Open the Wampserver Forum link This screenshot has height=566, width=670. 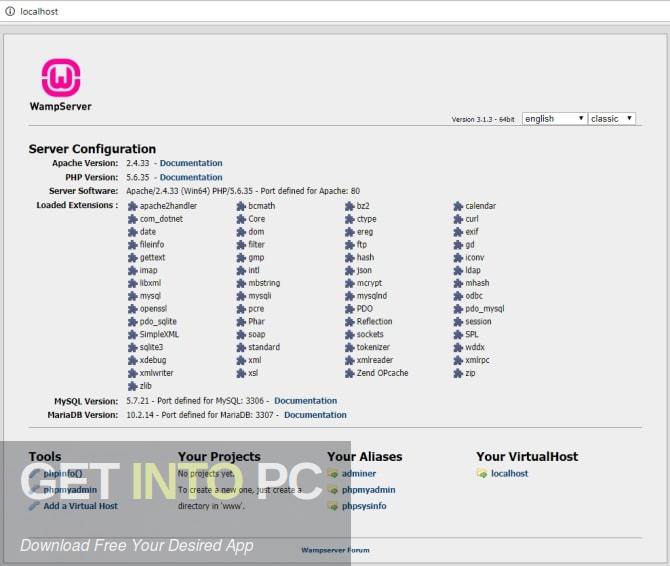335,550
